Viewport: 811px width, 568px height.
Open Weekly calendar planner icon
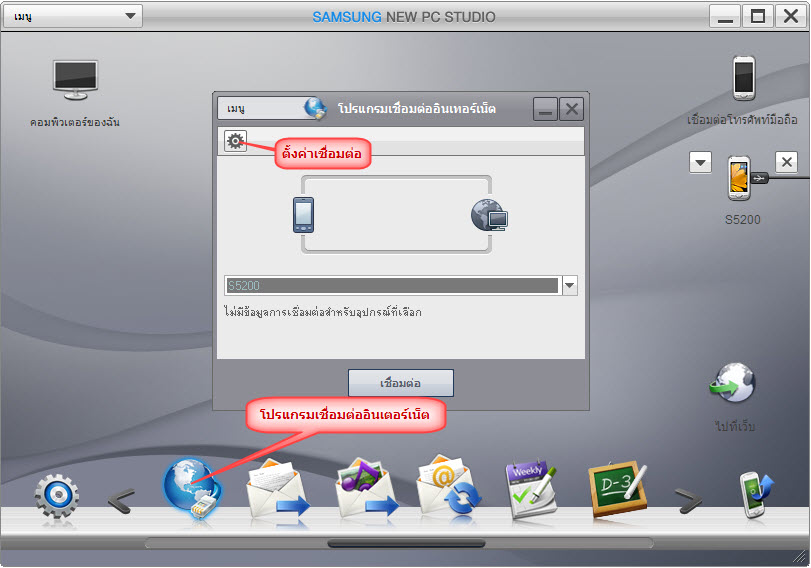click(x=531, y=489)
